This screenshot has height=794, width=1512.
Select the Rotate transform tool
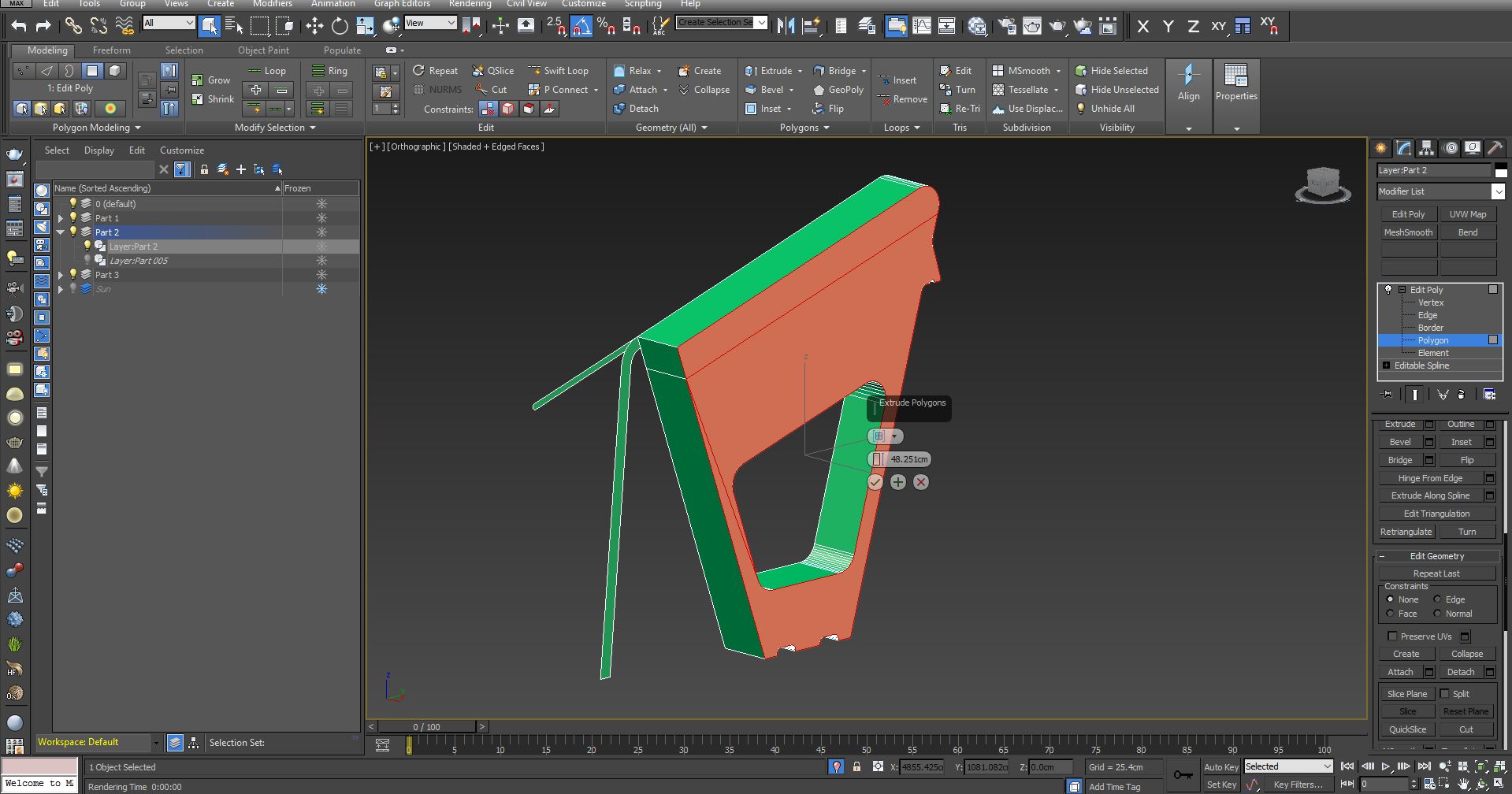340,26
